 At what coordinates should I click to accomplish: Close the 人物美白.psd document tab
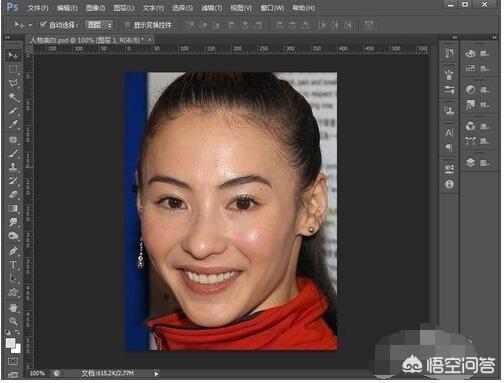[150, 40]
